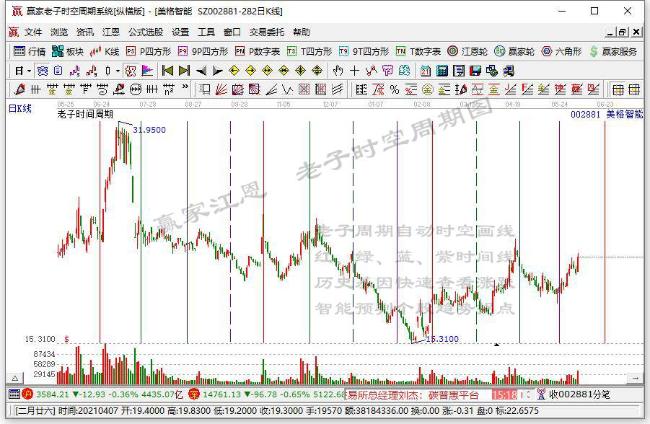650x424 pixels.
Task: Click the yellow diamond vertical-compress icon
Action: click(x=317, y=71)
